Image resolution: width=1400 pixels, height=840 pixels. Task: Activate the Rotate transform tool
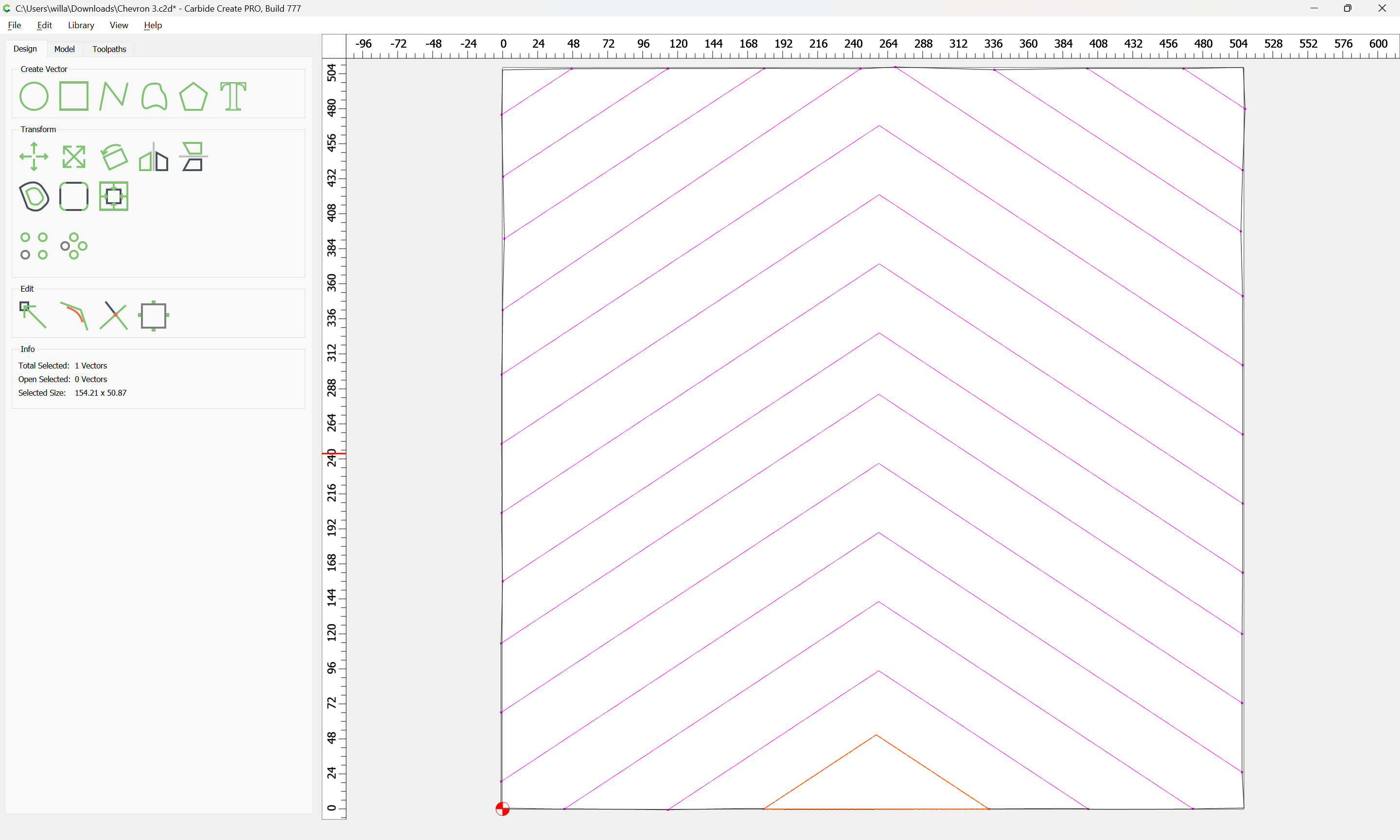pyautogui.click(x=114, y=157)
